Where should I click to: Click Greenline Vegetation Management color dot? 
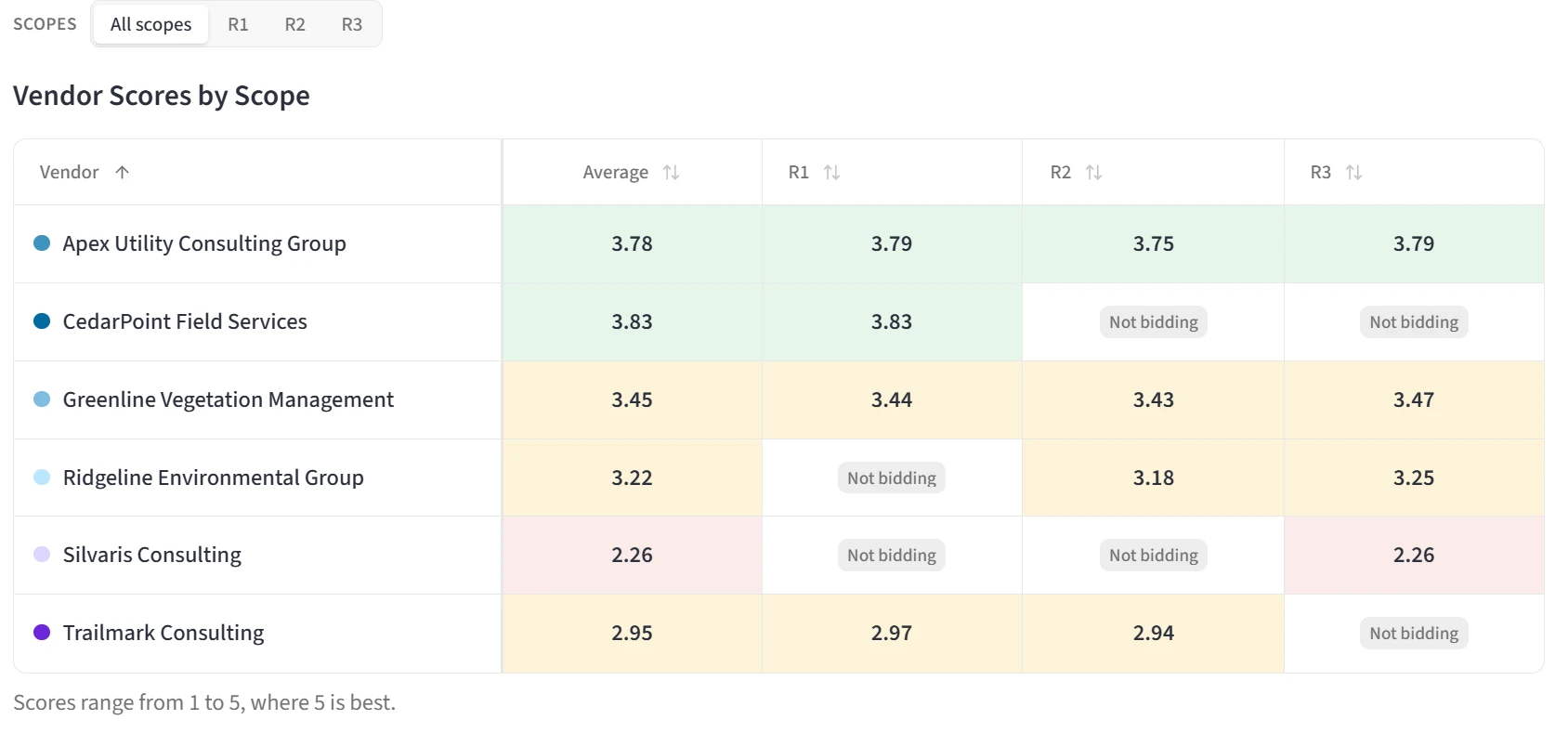(x=42, y=399)
